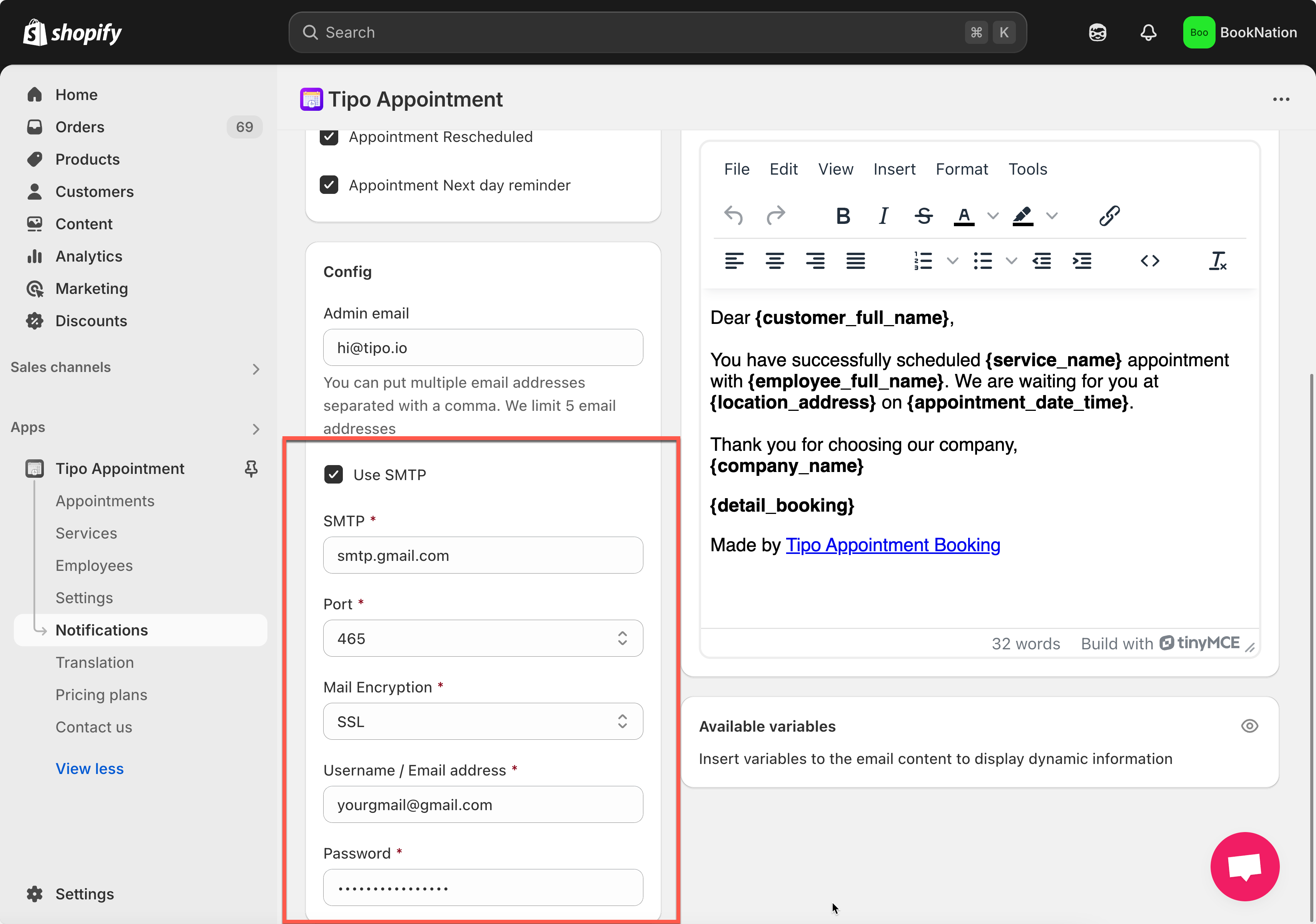Click the clear formatting icon
Viewport: 1316px width, 924px height.
click(x=1217, y=261)
